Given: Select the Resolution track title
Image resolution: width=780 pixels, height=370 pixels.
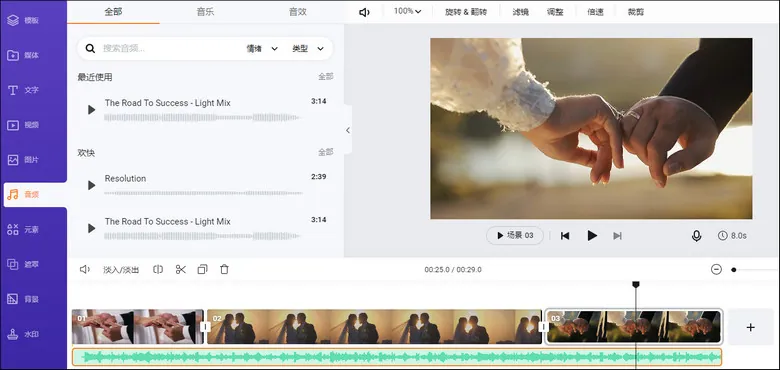Looking at the screenshot, I should (x=125, y=179).
